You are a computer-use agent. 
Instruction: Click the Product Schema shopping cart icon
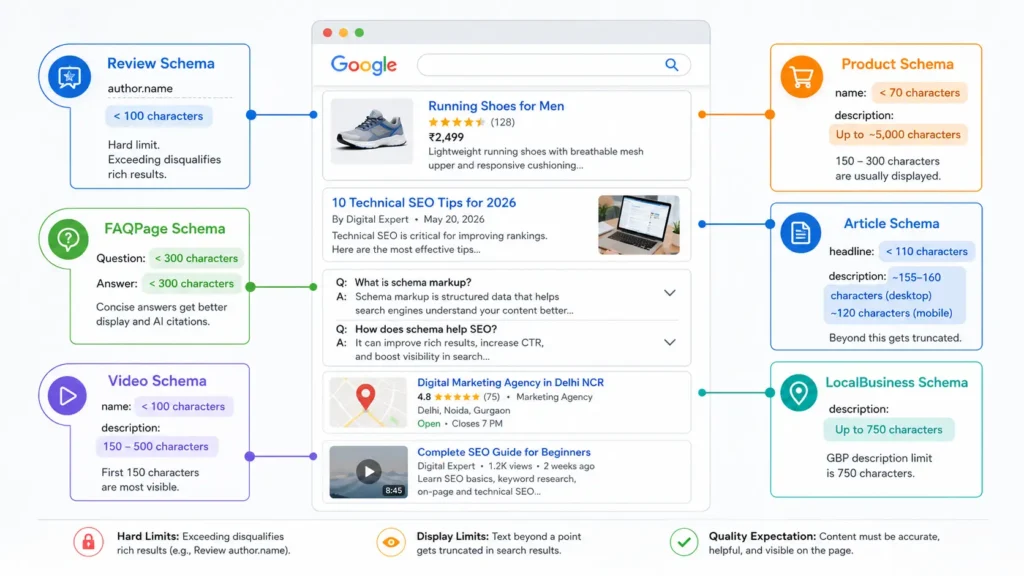[801, 77]
